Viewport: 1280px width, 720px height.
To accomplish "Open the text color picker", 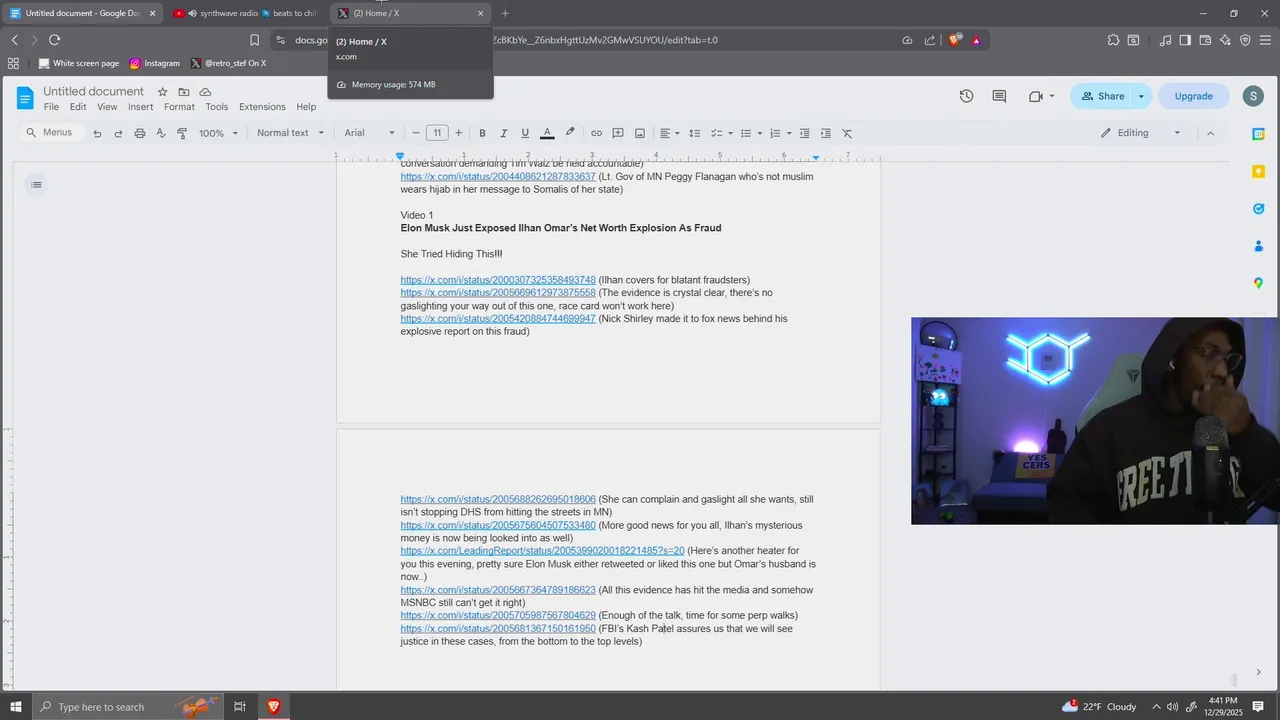I will [x=547, y=133].
